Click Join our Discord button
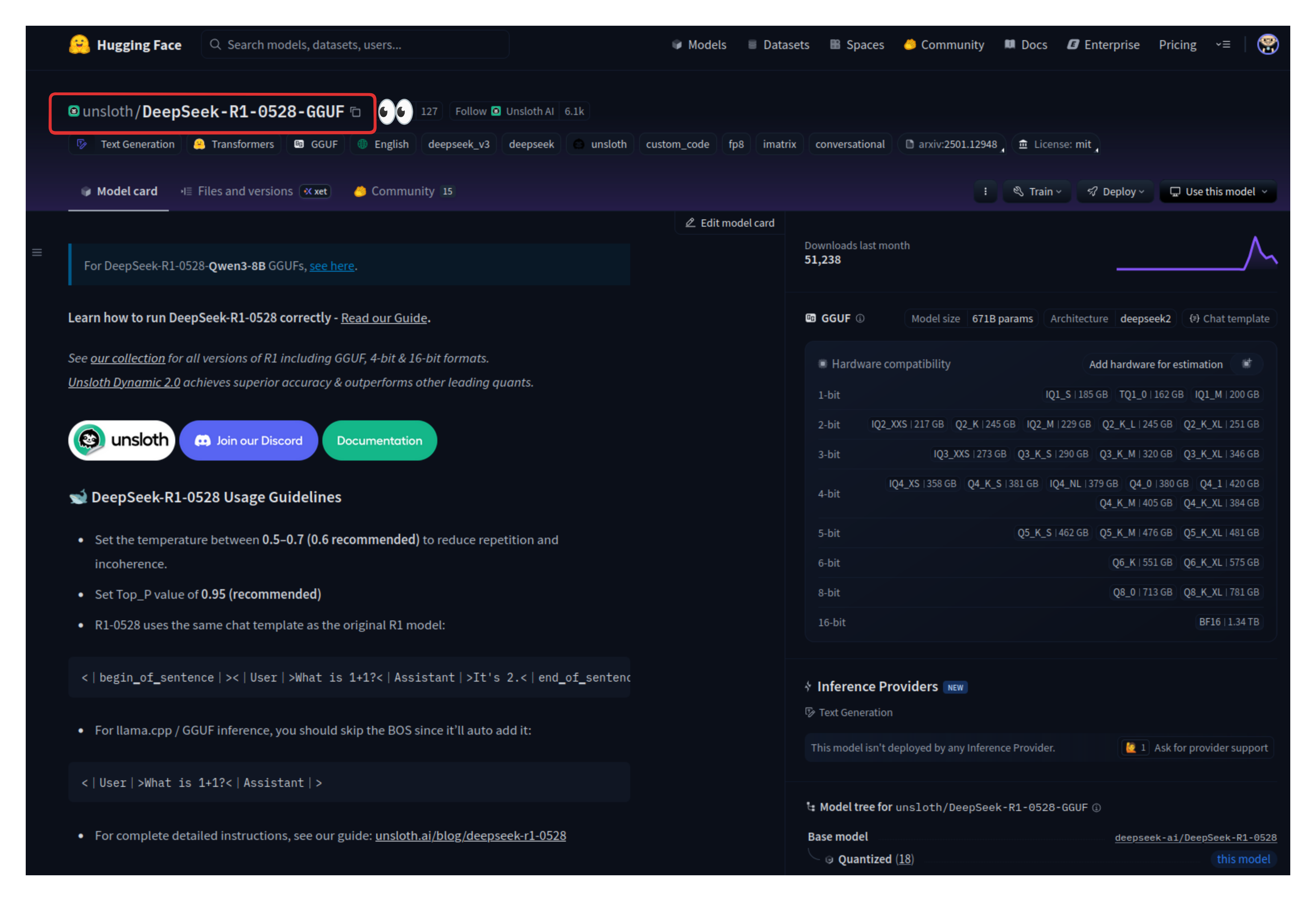The image size is (1316, 901). [248, 440]
